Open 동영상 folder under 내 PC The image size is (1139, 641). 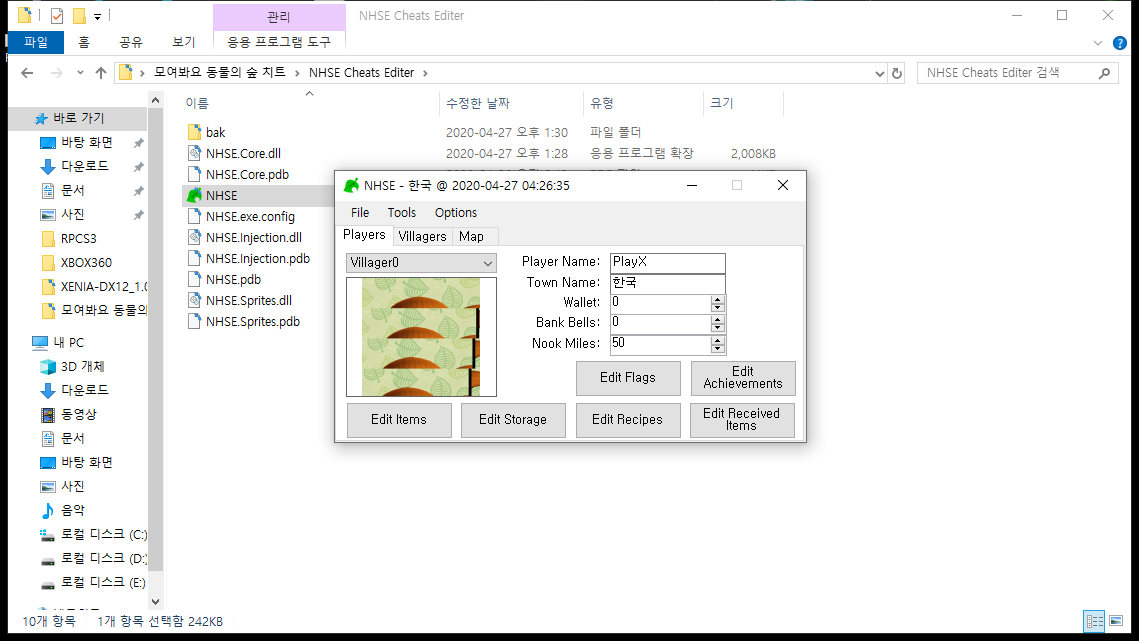pyautogui.click(x=78, y=414)
